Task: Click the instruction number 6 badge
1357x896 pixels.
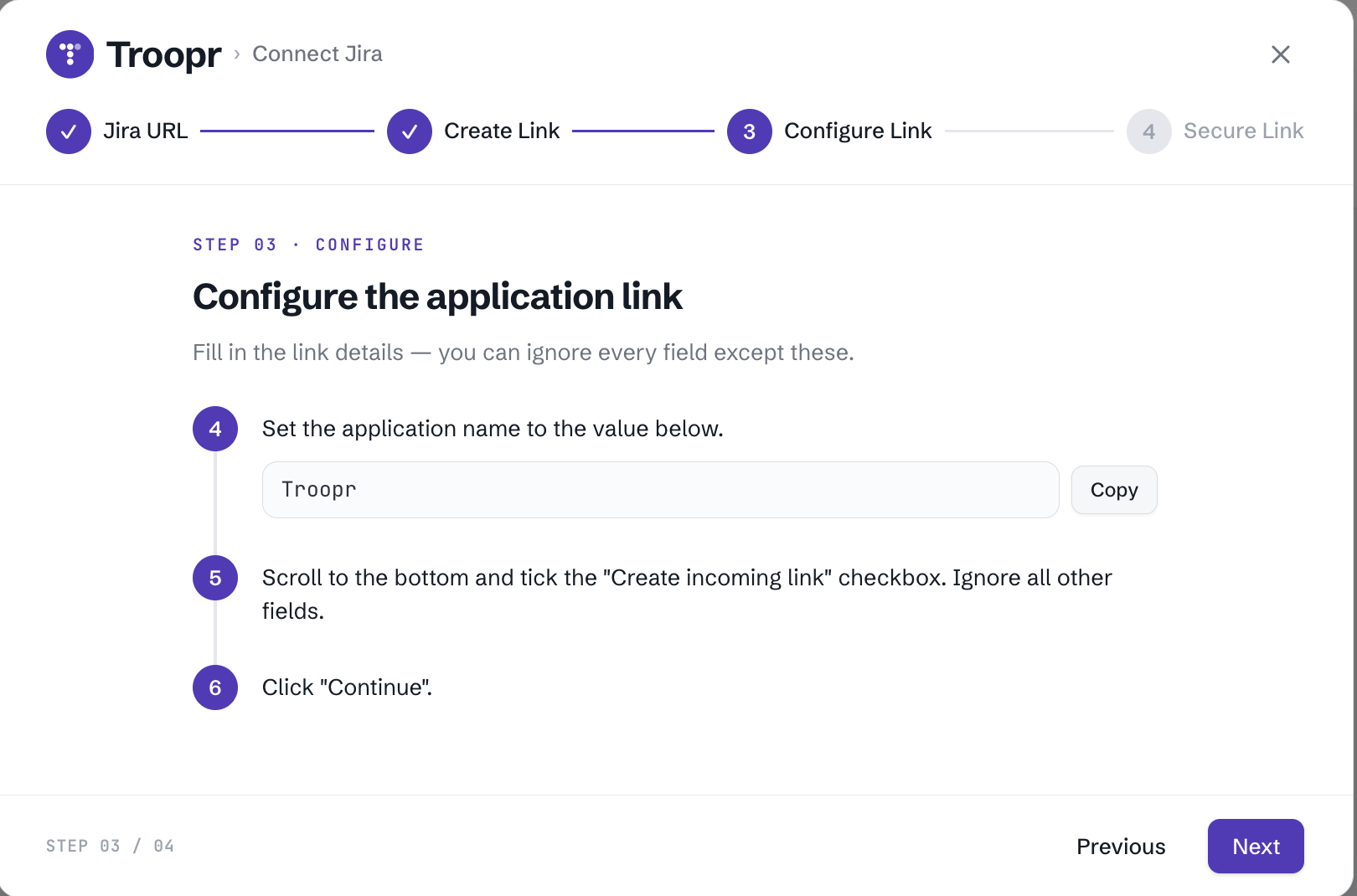Action: point(215,687)
